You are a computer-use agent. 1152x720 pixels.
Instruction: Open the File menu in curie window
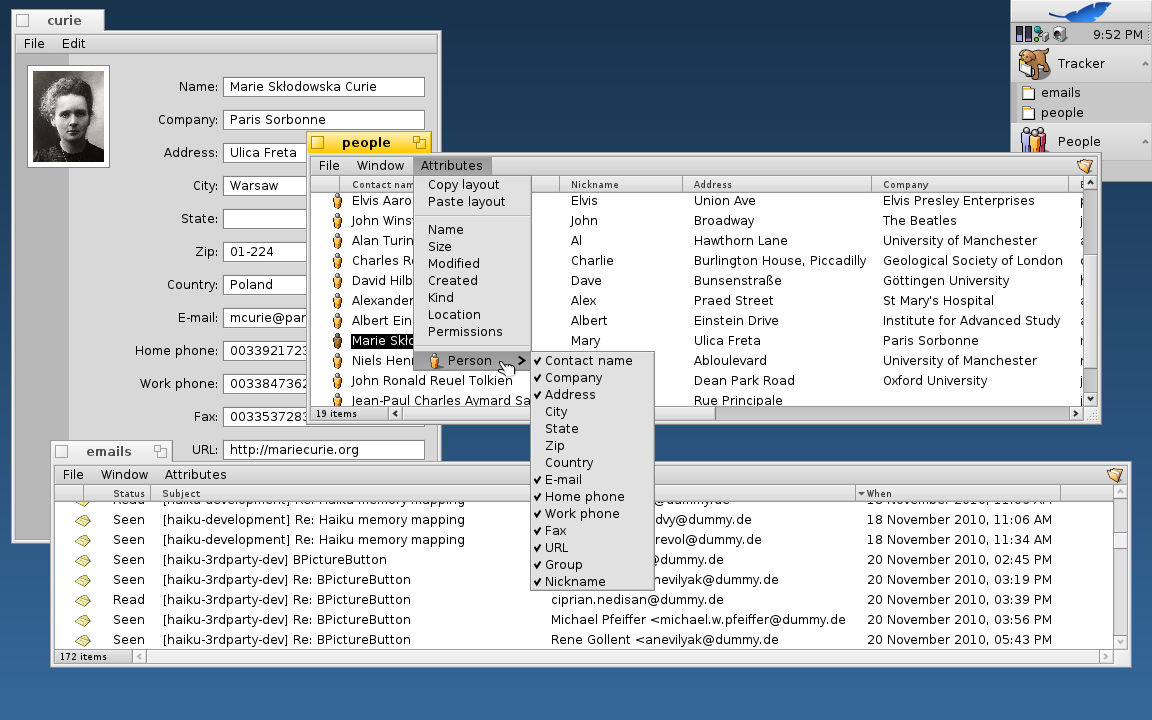pyautogui.click(x=34, y=44)
